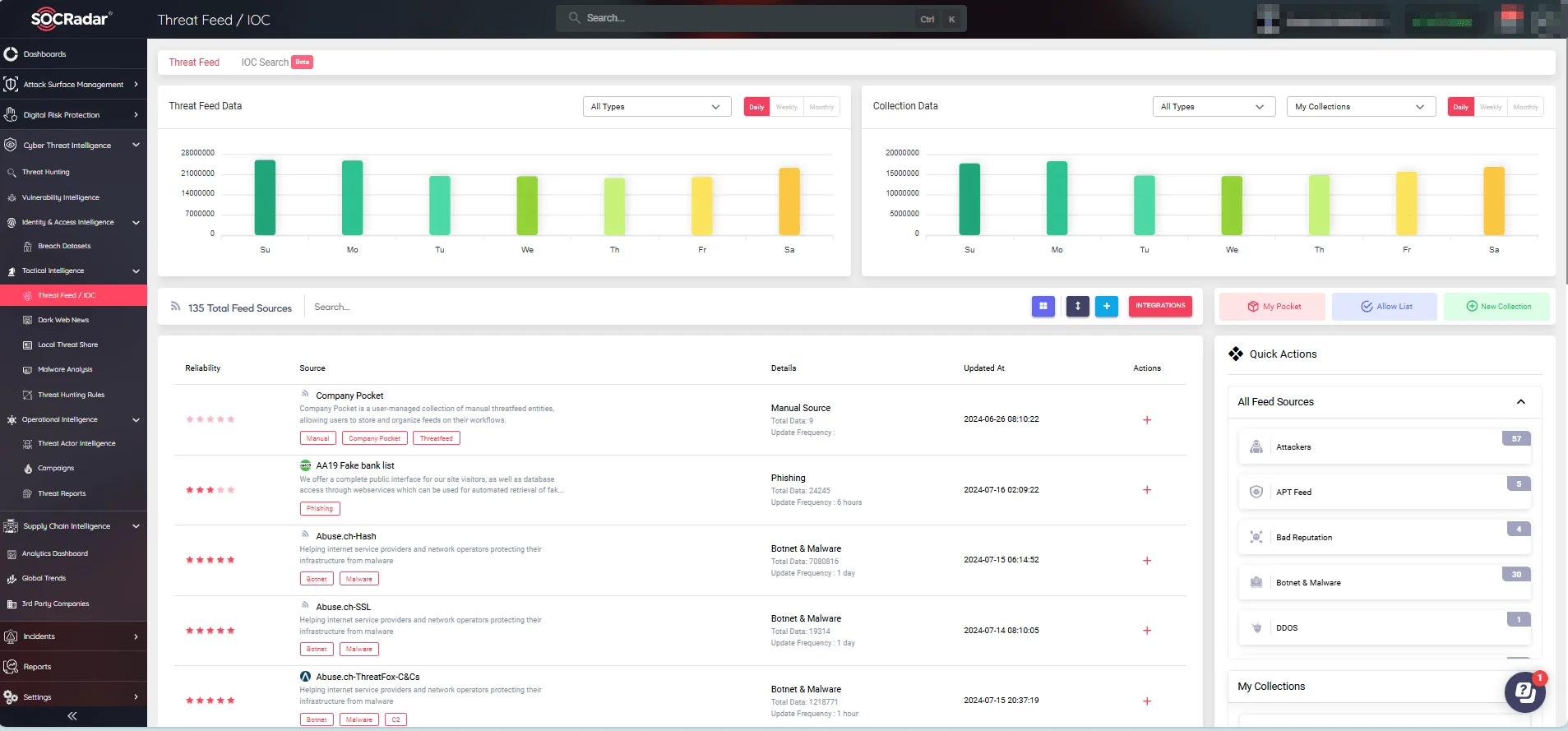Image resolution: width=1568 pixels, height=731 pixels.
Task: Collapse the sidebar with double-arrow icon
Action: click(x=72, y=716)
